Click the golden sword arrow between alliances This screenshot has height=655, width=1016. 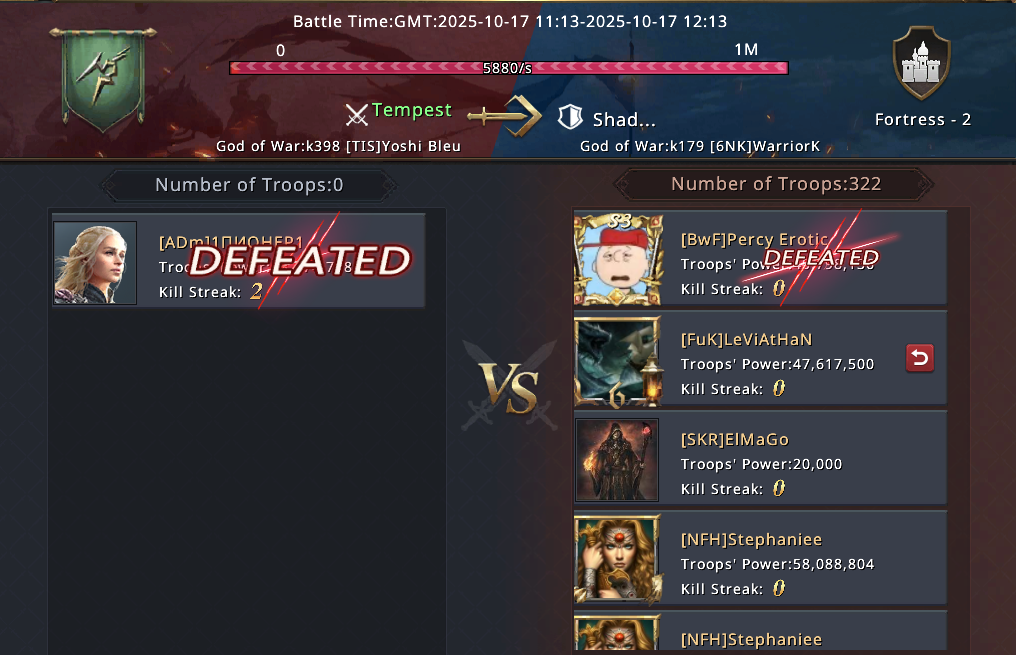coord(505,115)
